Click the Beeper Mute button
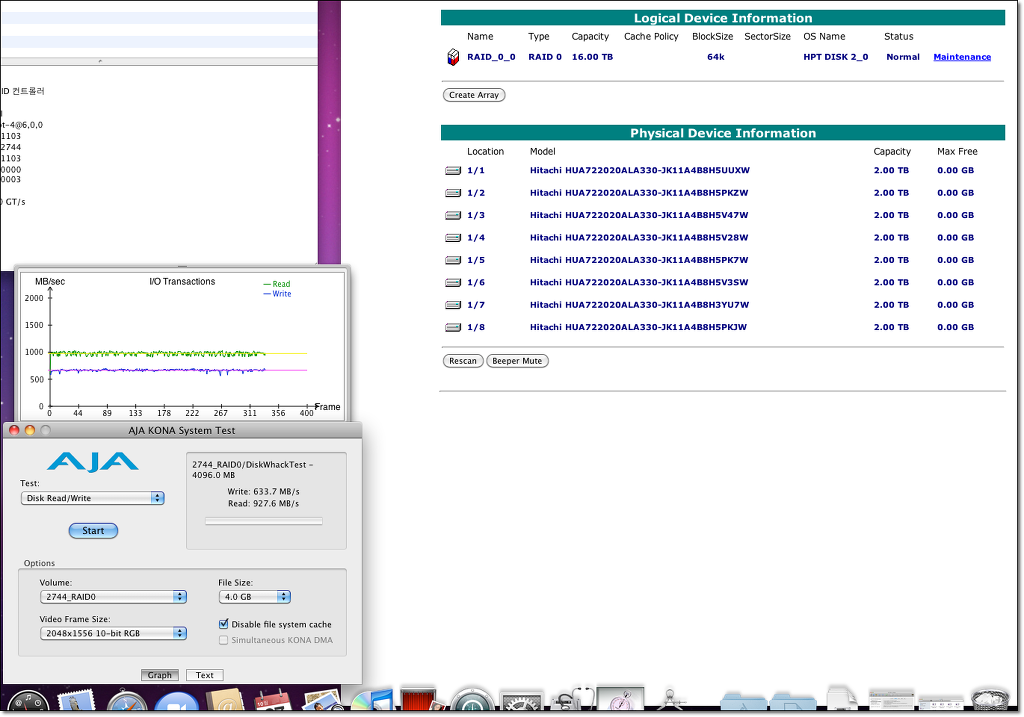 pyautogui.click(x=517, y=361)
